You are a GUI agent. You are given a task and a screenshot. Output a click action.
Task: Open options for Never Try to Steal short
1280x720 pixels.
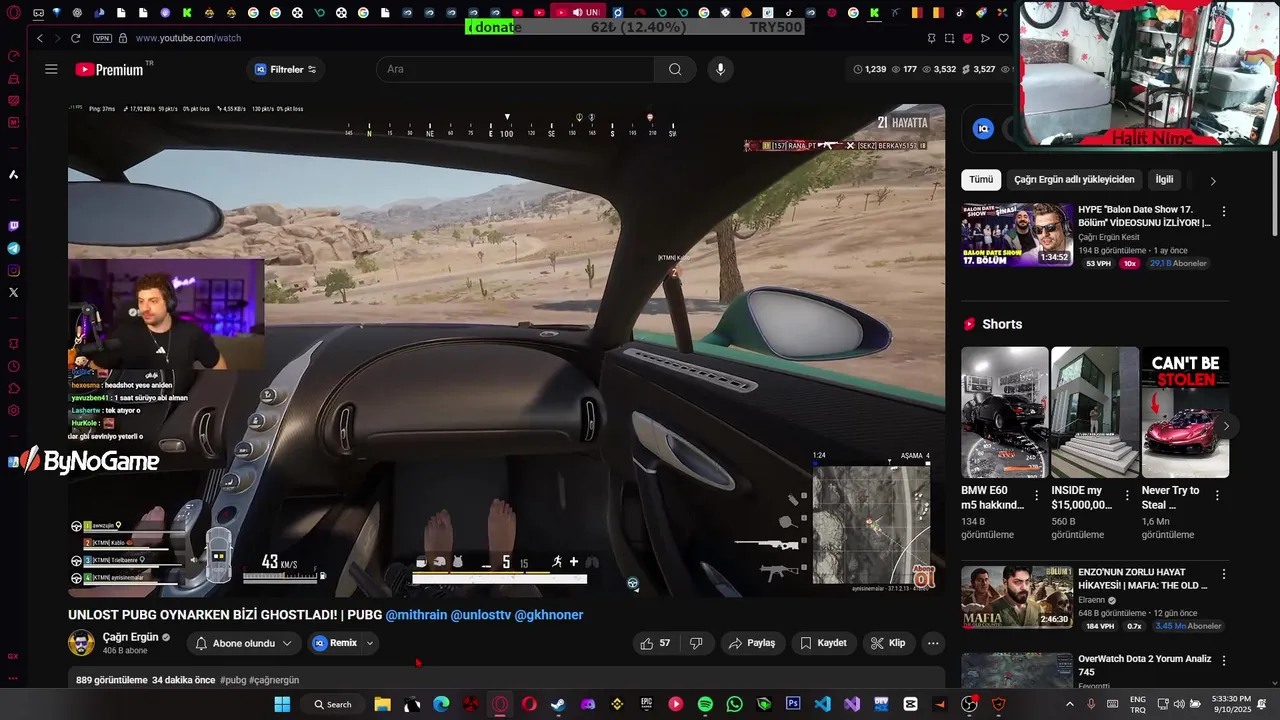[1217, 495]
